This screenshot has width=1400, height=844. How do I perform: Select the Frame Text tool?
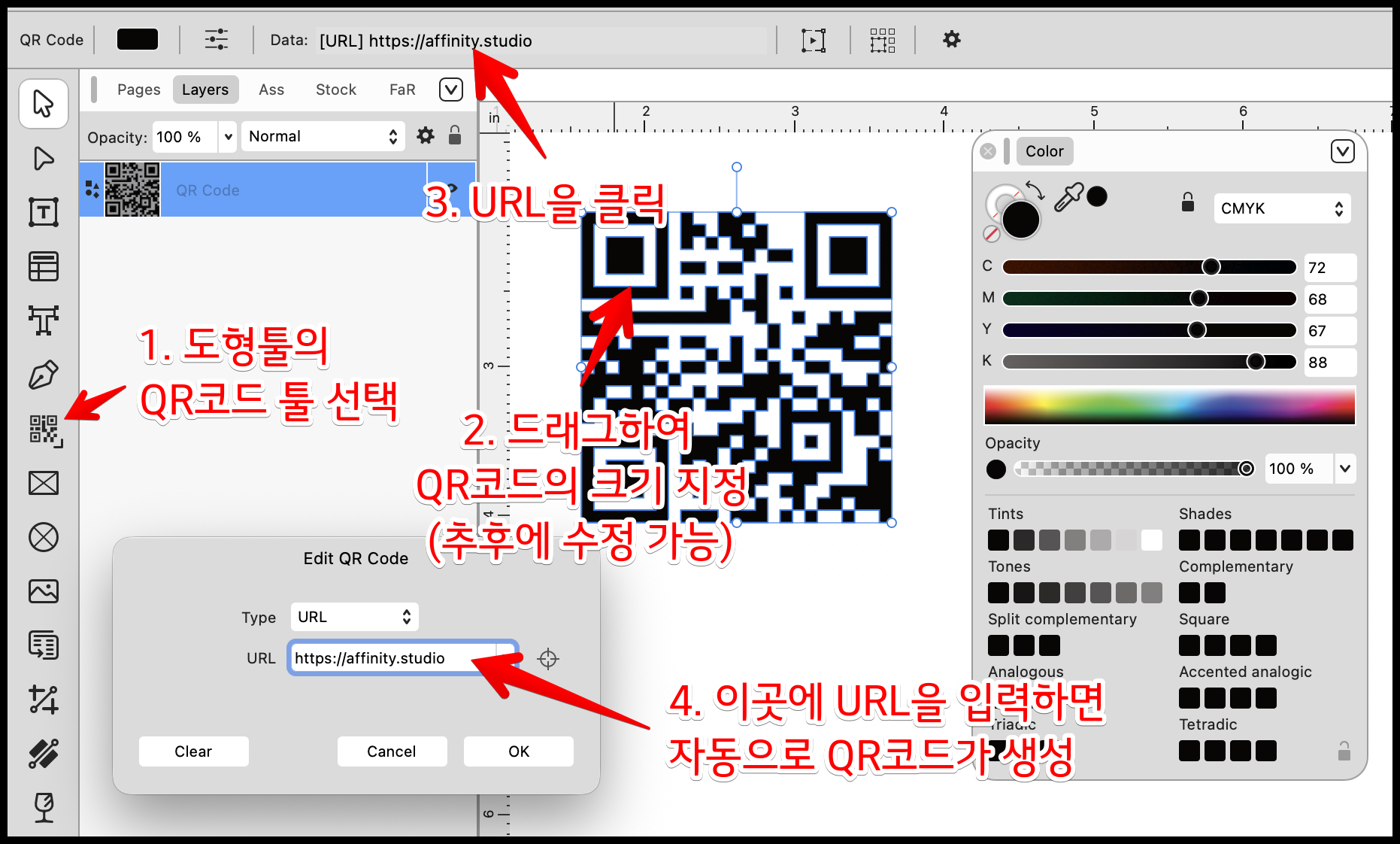point(44,212)
